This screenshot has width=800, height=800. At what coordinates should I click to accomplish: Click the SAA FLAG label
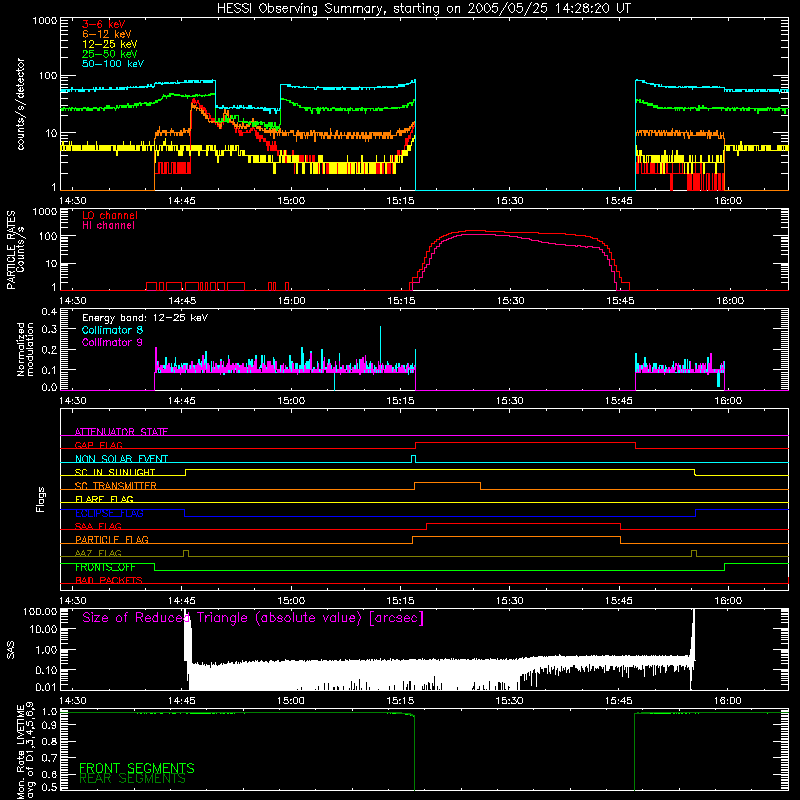coord(98,526)
